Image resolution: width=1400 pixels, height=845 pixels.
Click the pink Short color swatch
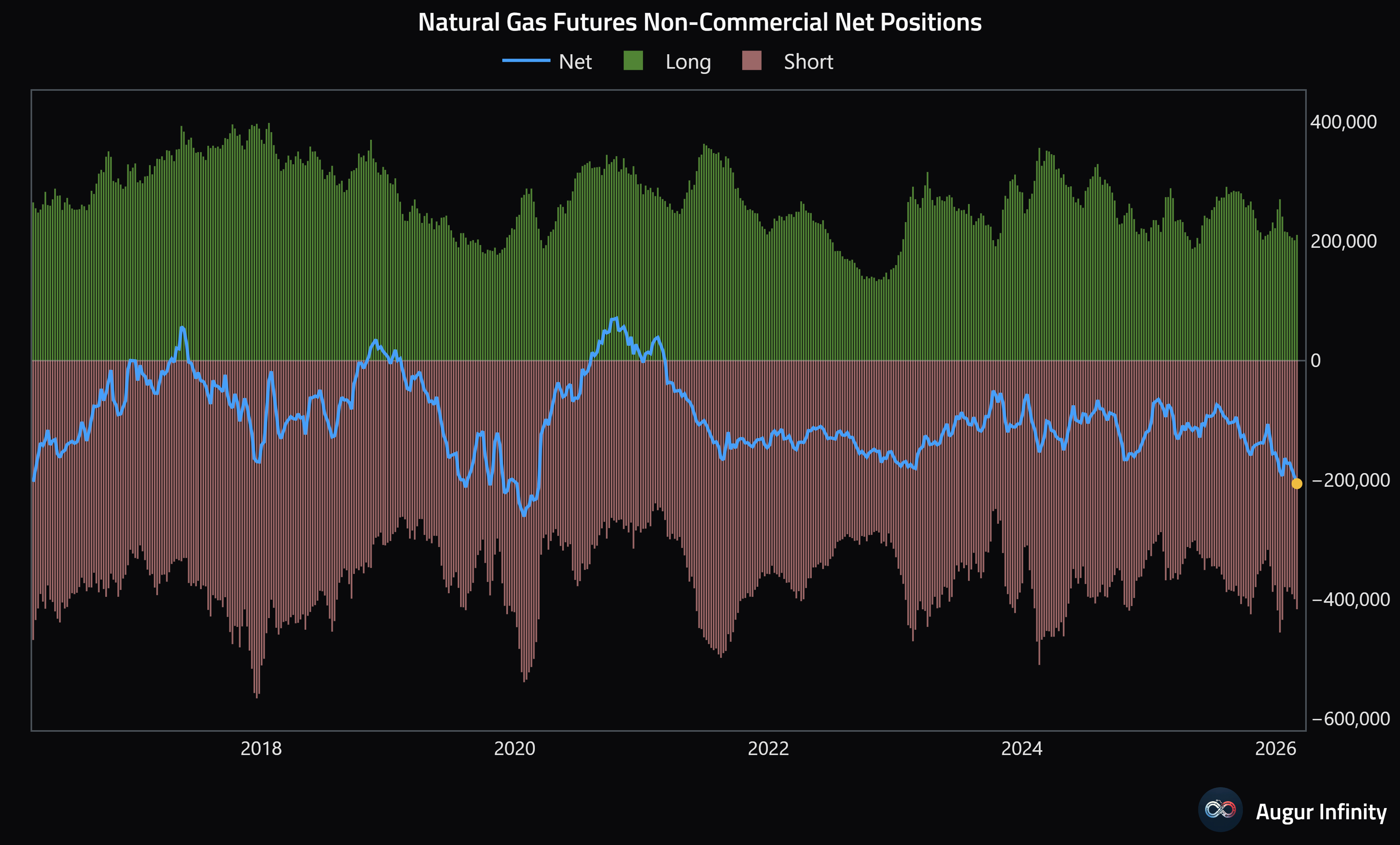coord(751,61)
